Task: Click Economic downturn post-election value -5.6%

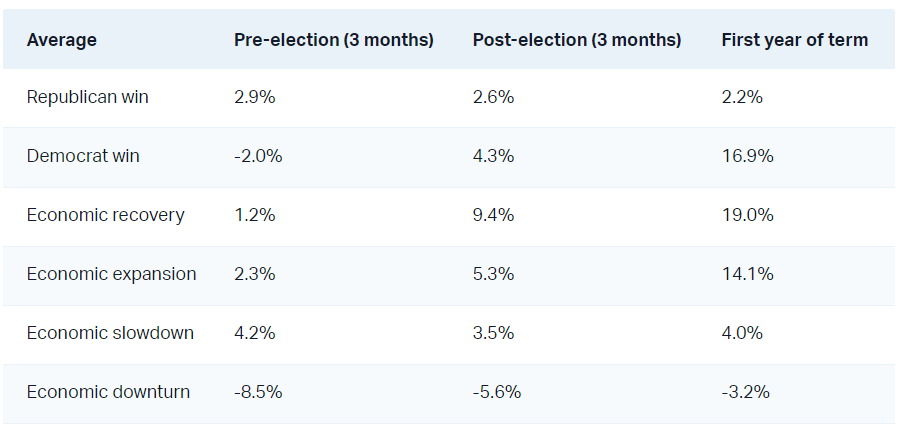Action: pyautogui.click(x=497, y=392)
